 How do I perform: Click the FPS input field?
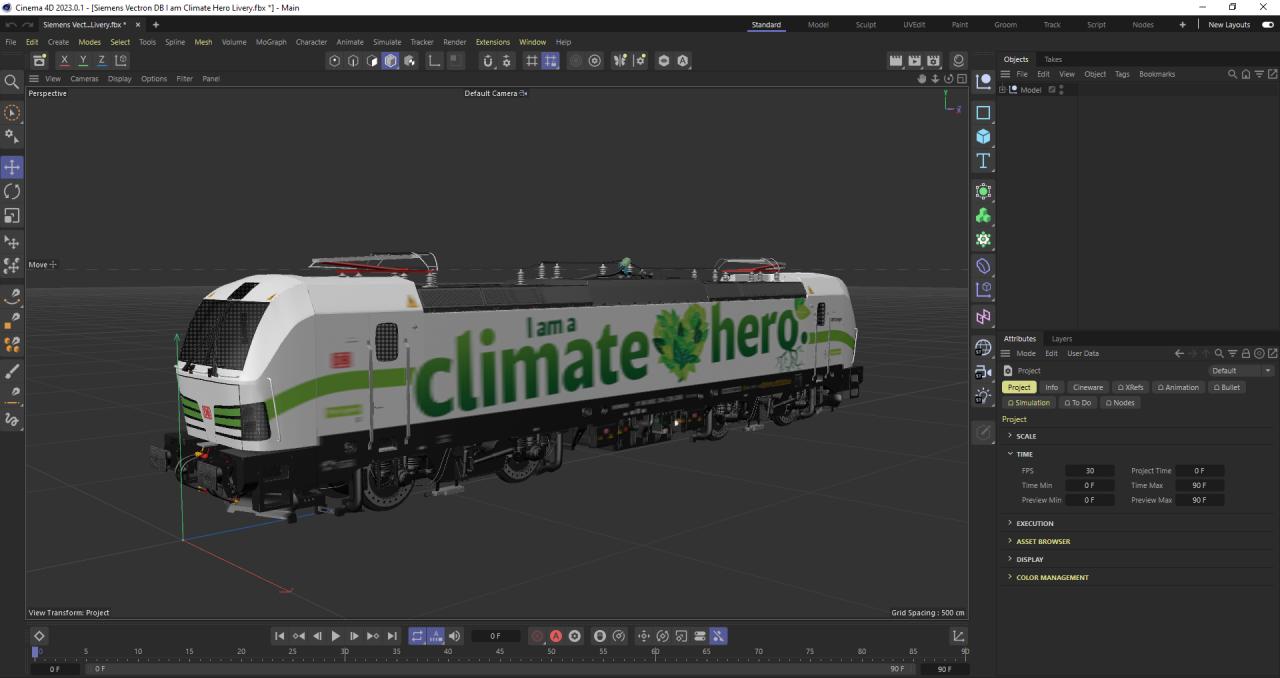click(1089, 471)
